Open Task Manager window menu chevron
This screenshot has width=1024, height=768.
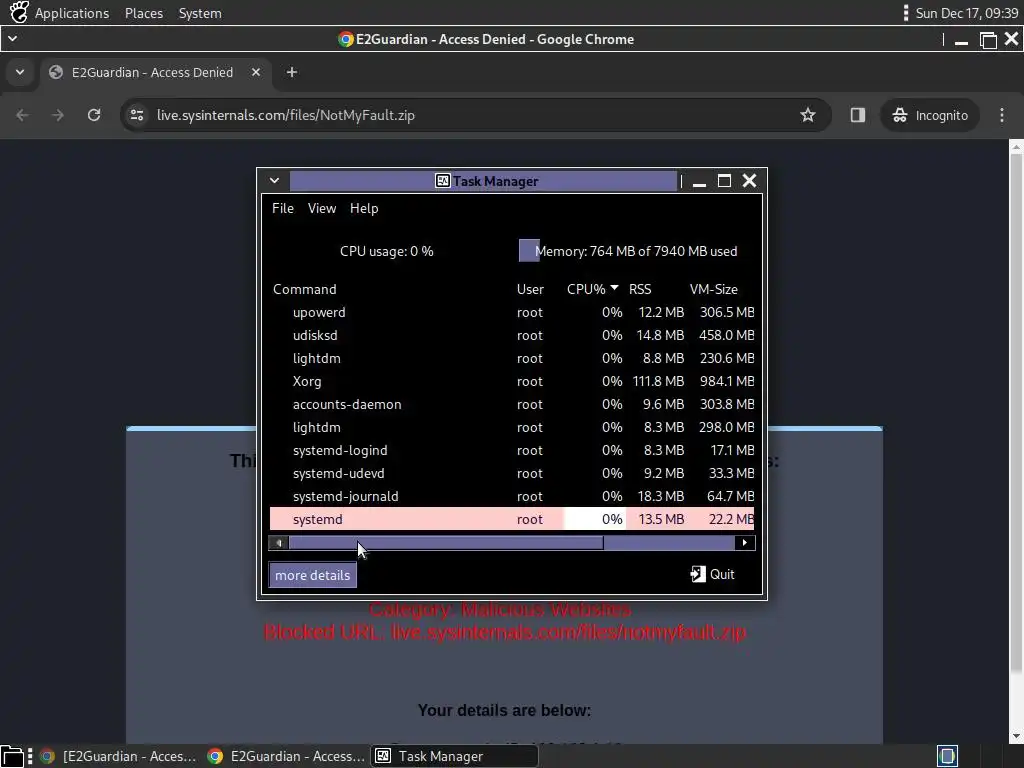point(274,181)
